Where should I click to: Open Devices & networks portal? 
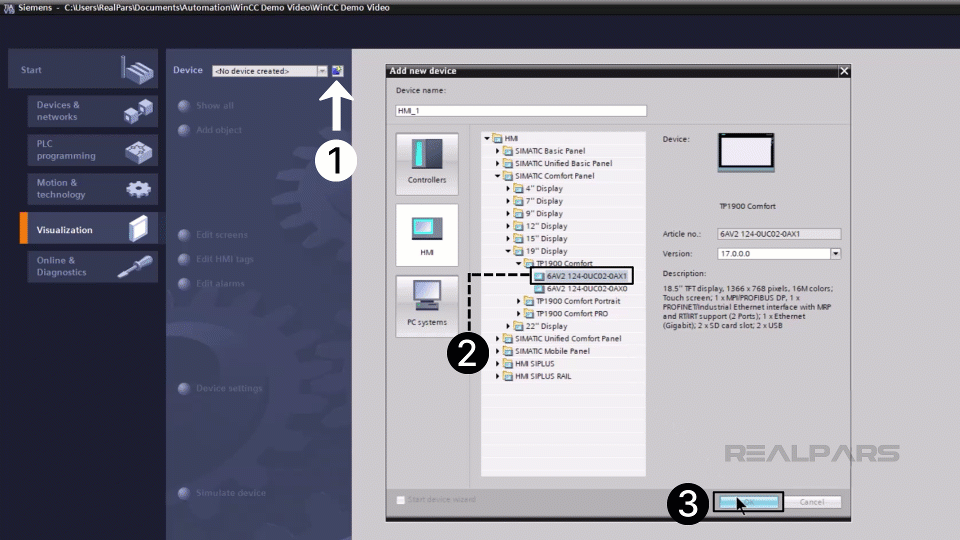click(92, 111)
